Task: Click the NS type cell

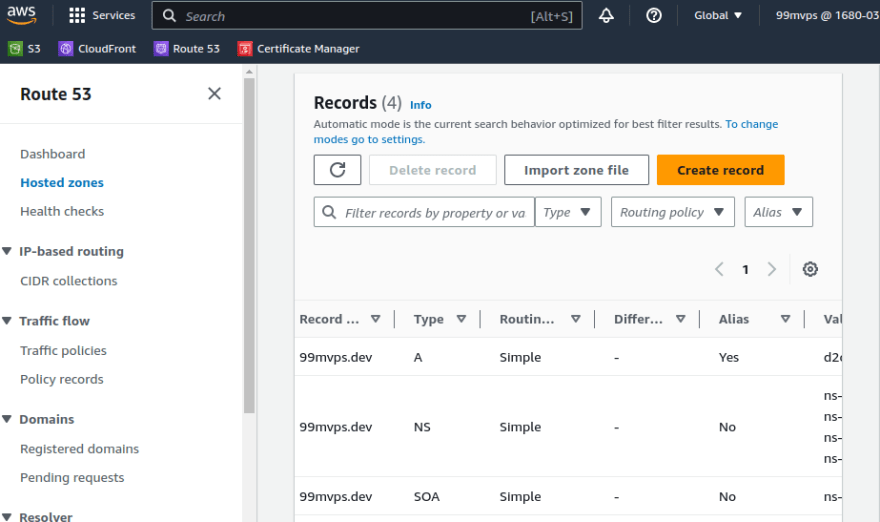Action: (422, 427)
